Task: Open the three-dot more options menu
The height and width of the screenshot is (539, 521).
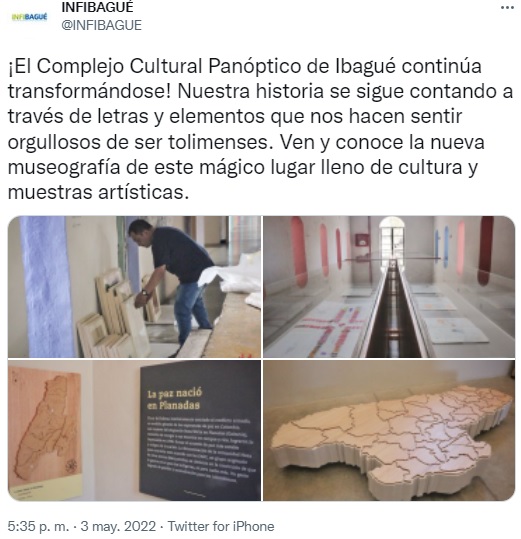Action: pos(507,8)
